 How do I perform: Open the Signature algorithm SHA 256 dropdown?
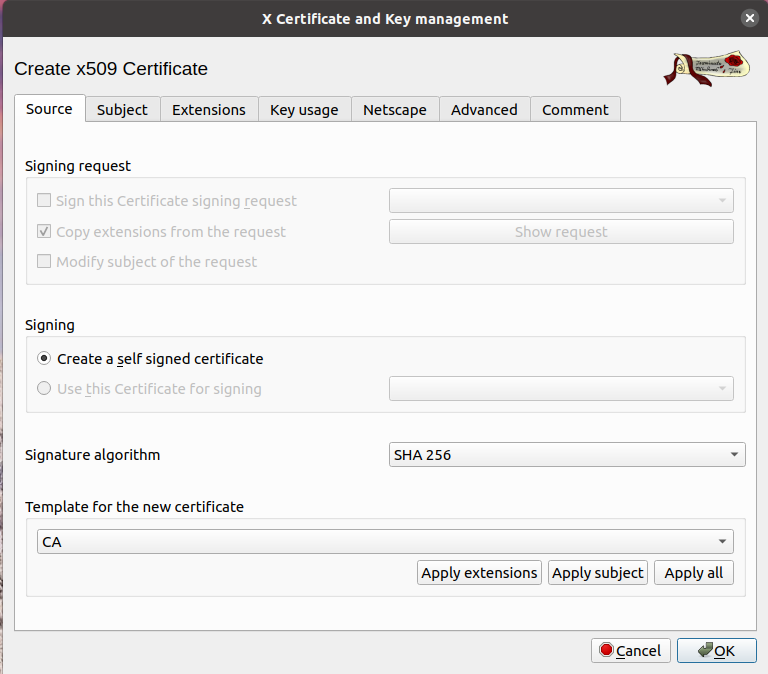tap(567, 455)
